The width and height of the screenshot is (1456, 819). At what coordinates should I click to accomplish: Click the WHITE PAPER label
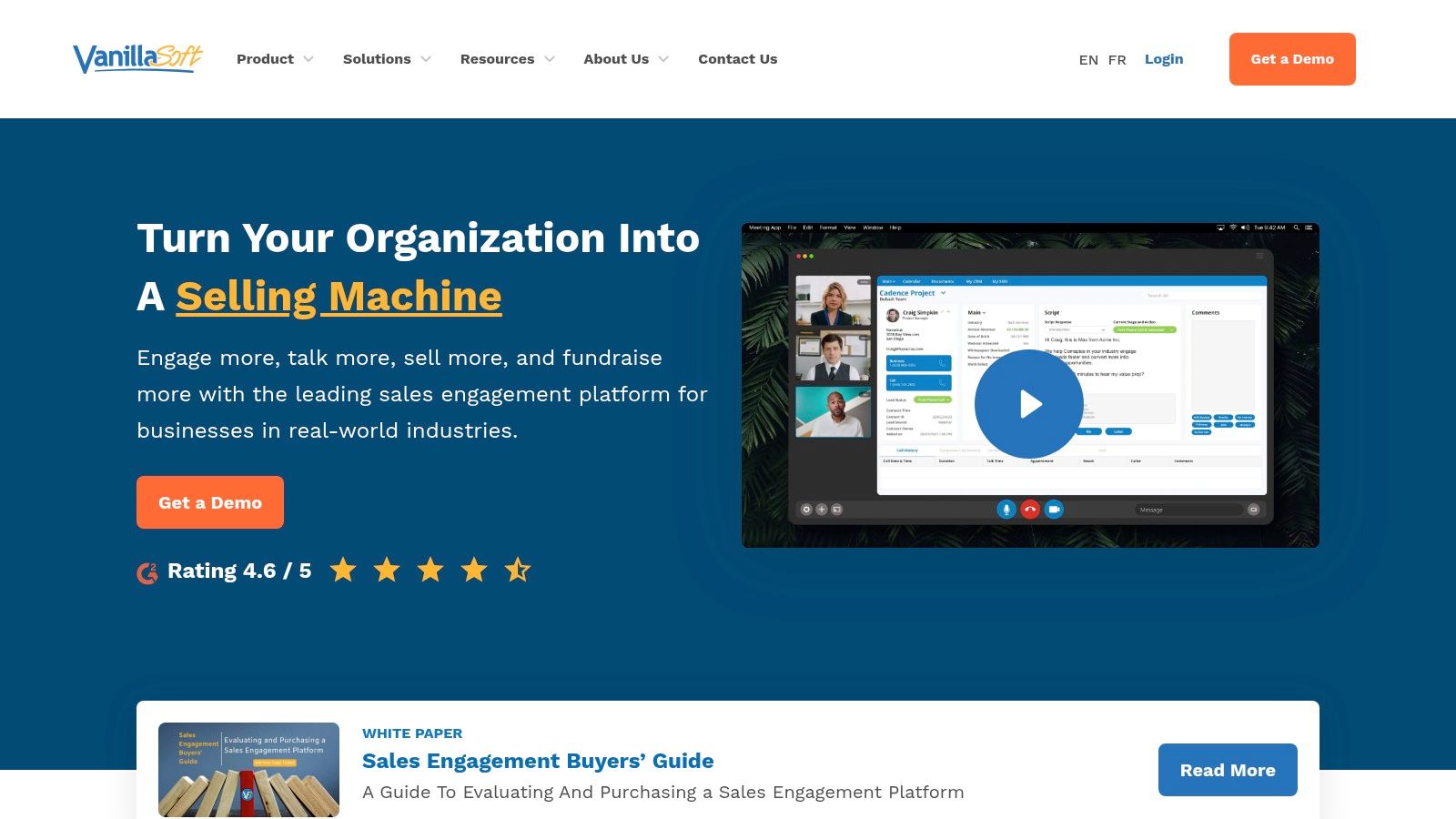click(x=412, y=733)
